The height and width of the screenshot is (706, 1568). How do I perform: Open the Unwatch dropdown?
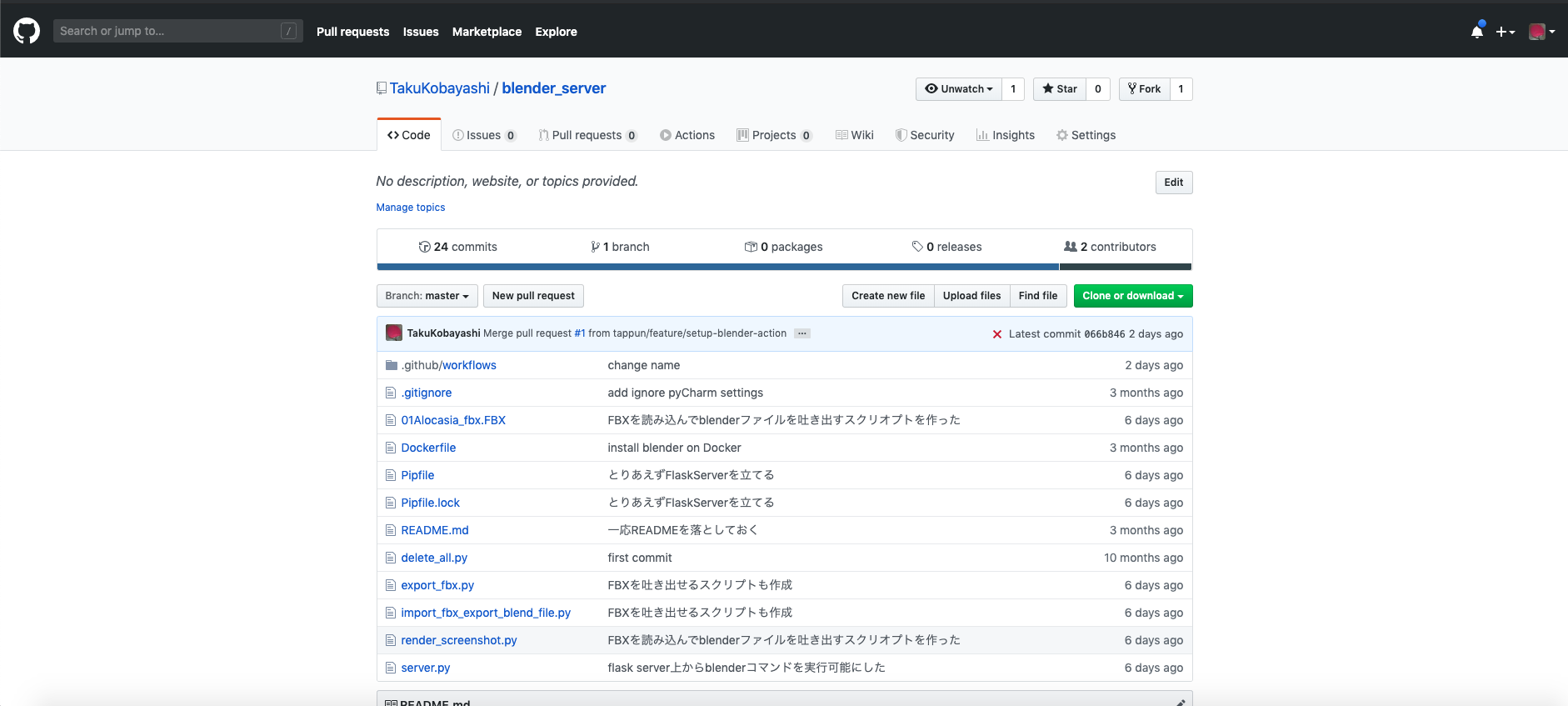click(x=959, y=89)
